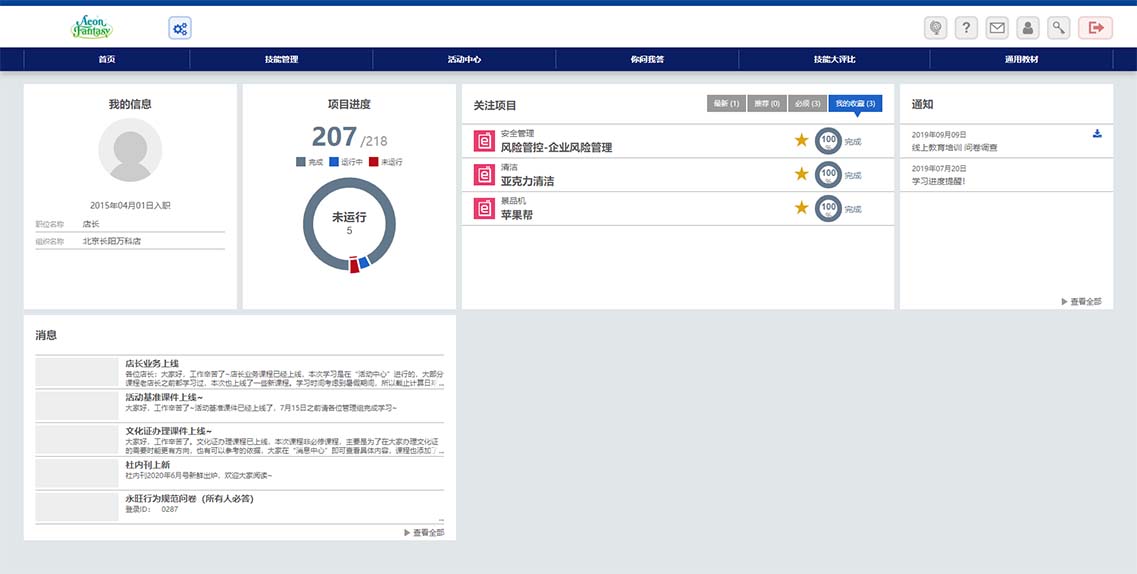Click the course icon of 亚克力清洁
The image size is (1137, 574).
[484, 175]
